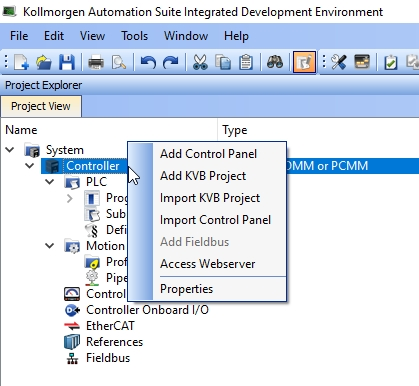Click the Motion folder gear icon

click(x=72, y=246)
